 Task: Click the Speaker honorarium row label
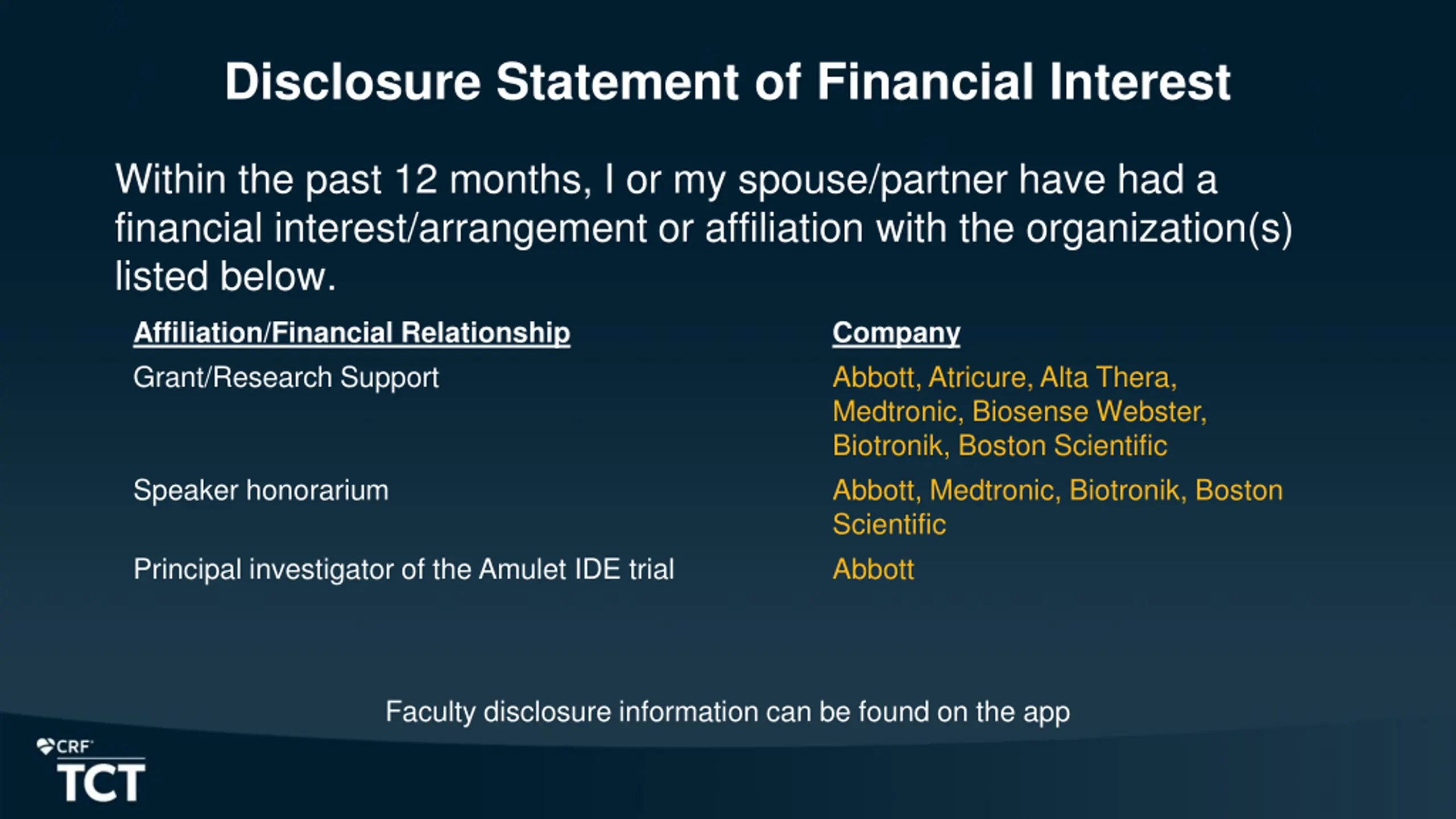coord(261,490)
